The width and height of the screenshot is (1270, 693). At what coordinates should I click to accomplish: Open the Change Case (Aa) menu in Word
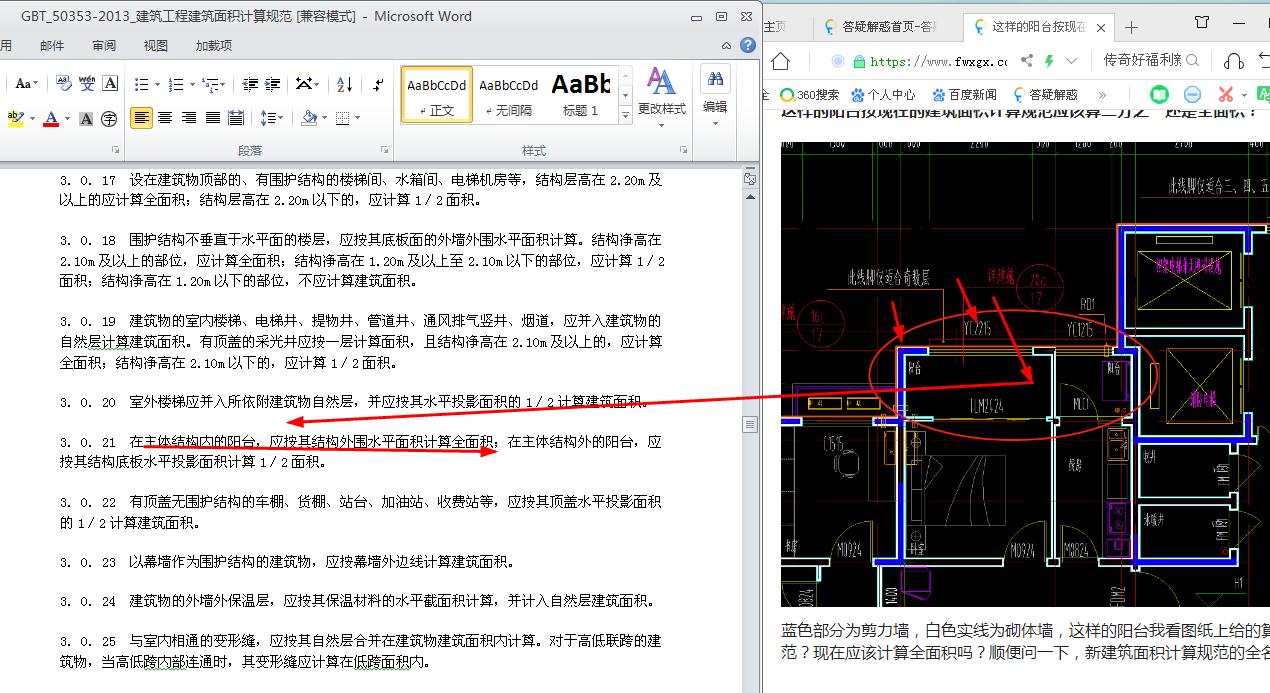point(26,84)
